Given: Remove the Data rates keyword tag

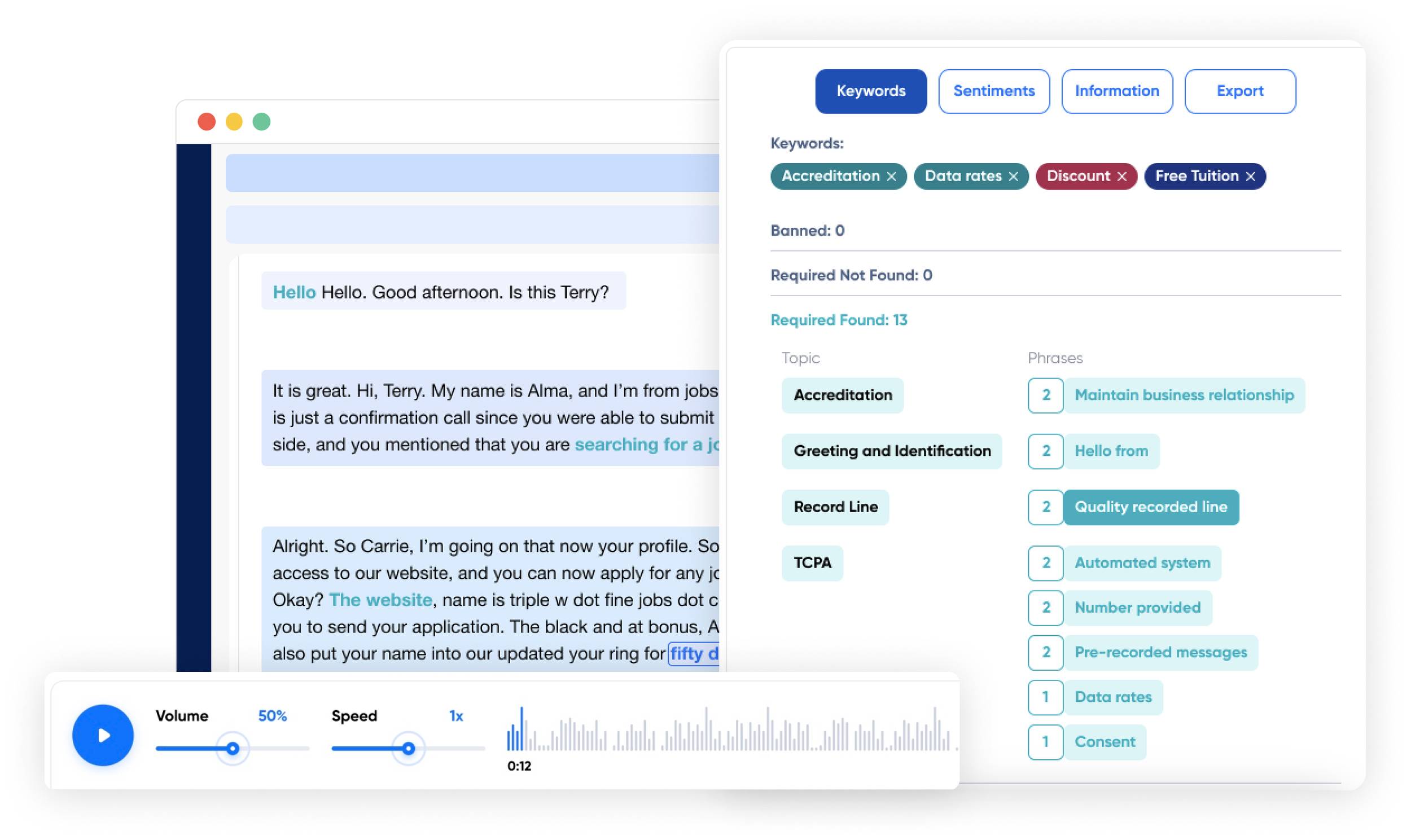Looking at the screenshot, I should pyautogui.click(x=1014, y=177).
